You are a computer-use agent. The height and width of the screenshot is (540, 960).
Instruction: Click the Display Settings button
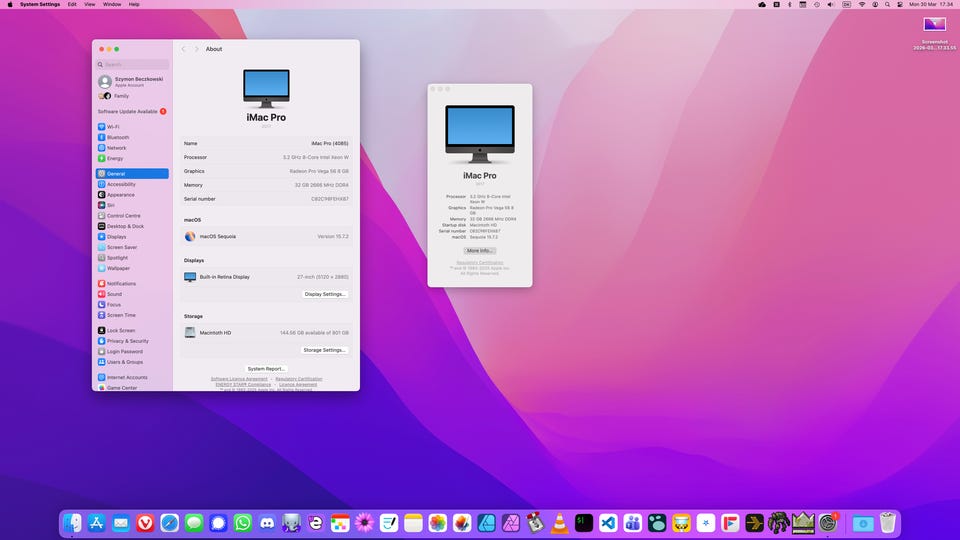point(325,294)
